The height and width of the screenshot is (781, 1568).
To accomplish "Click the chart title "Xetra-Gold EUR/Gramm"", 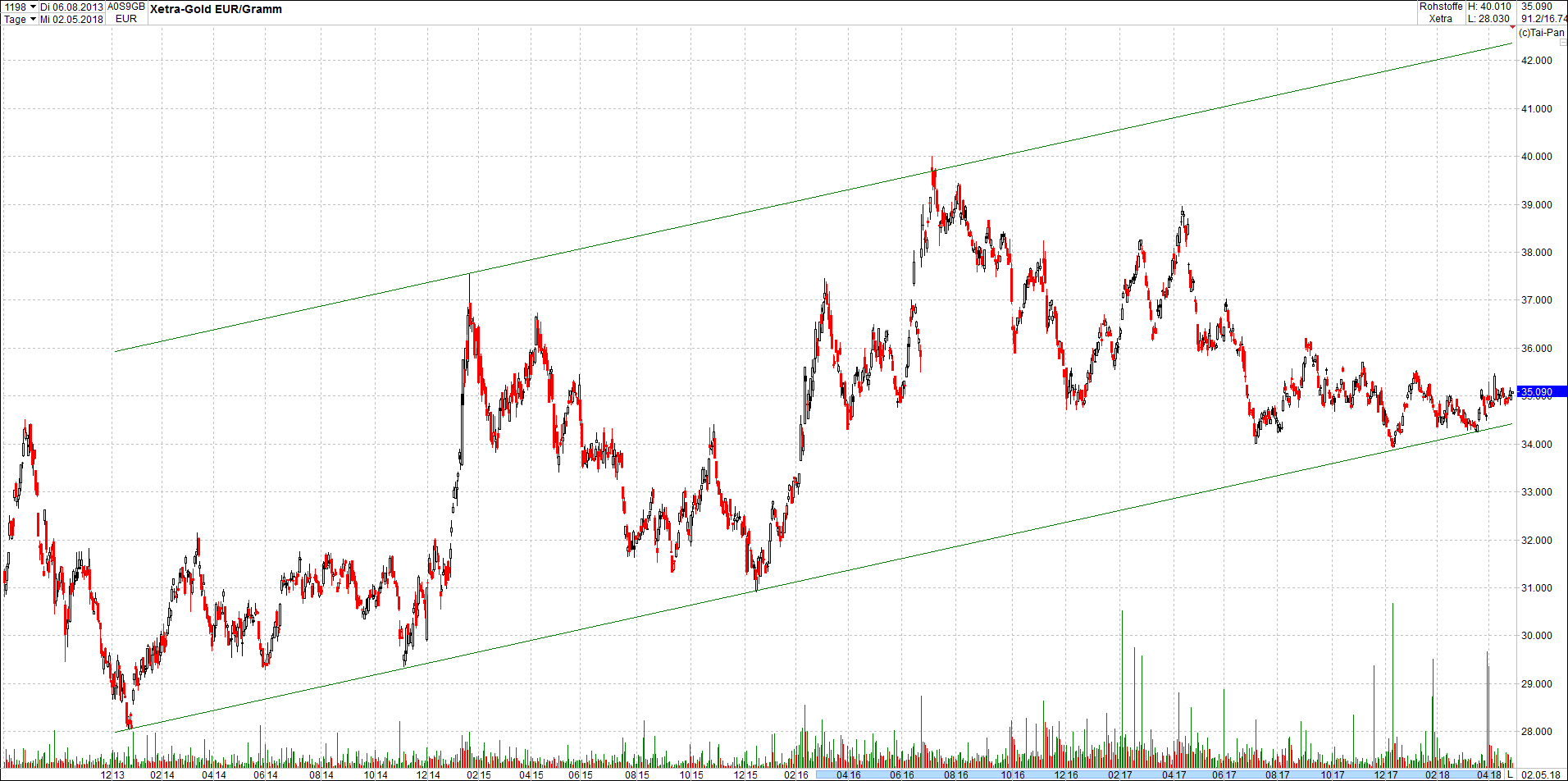I will 215,9.
